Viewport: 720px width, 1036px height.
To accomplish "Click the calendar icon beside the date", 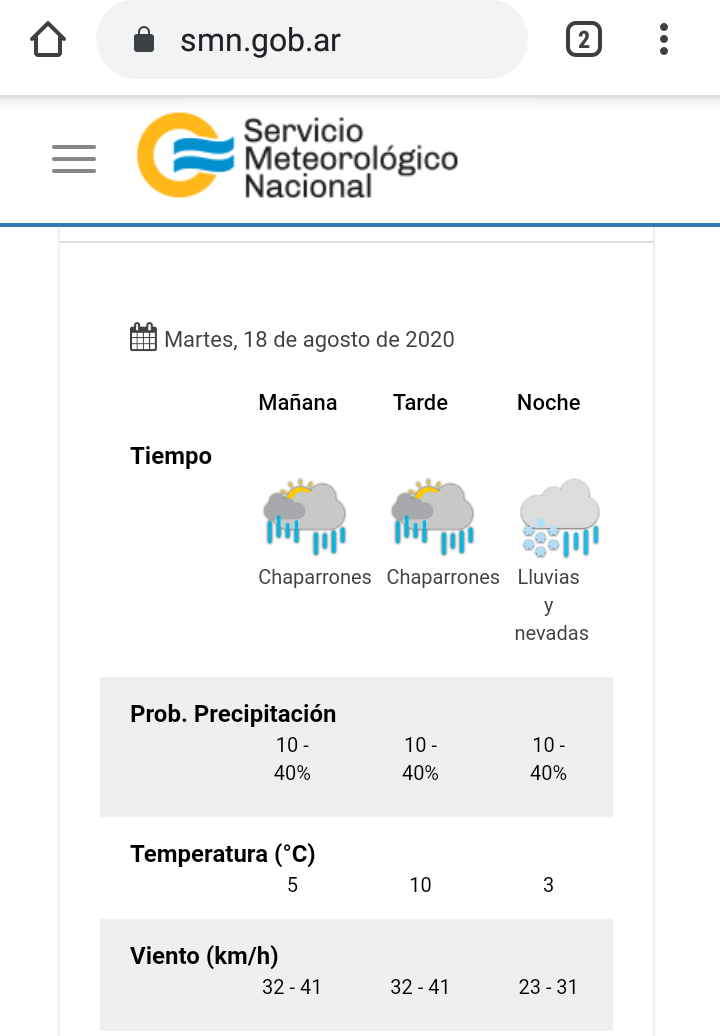I will click(x=144, y=338).
